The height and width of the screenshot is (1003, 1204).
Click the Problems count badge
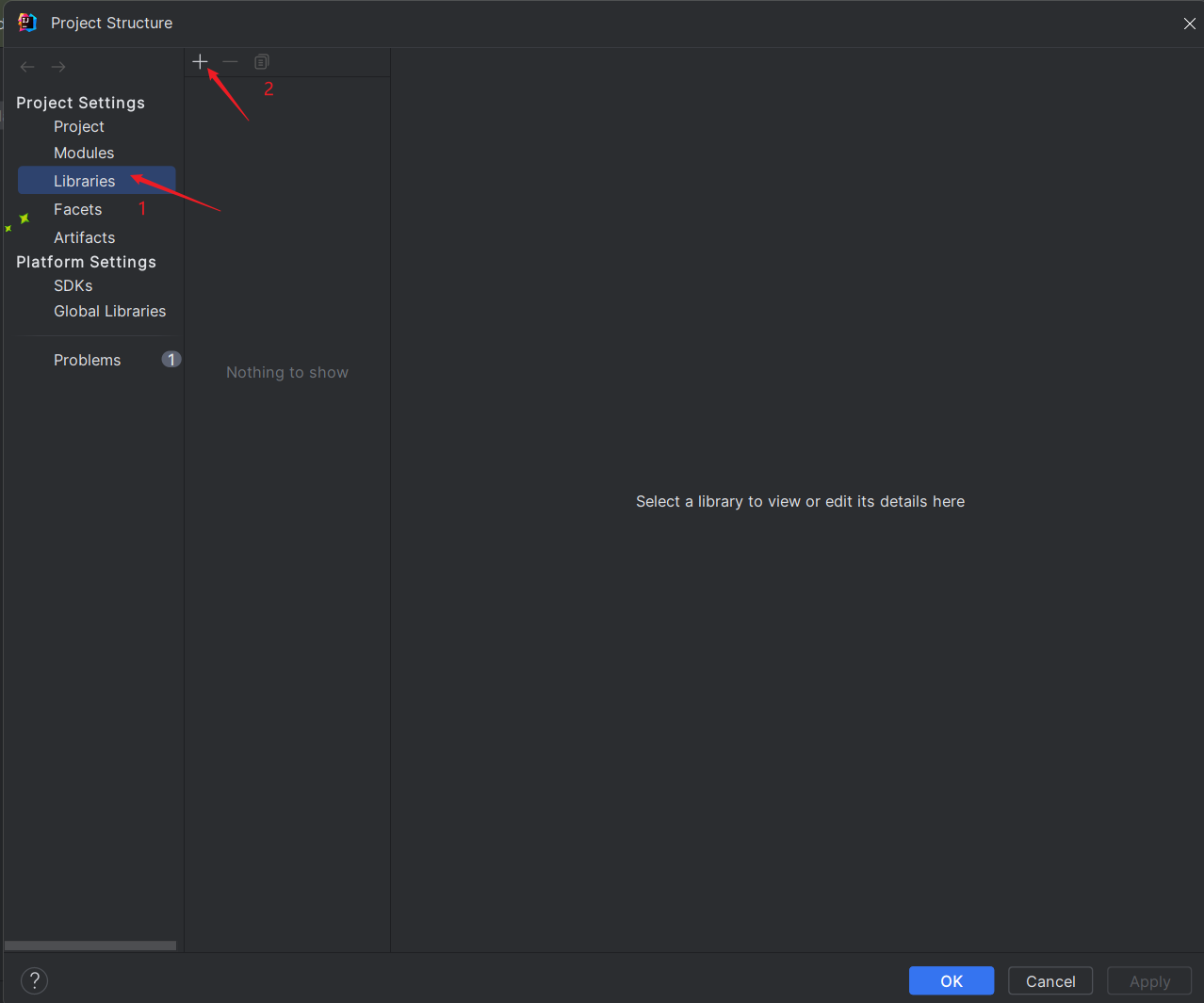(171, 359)
